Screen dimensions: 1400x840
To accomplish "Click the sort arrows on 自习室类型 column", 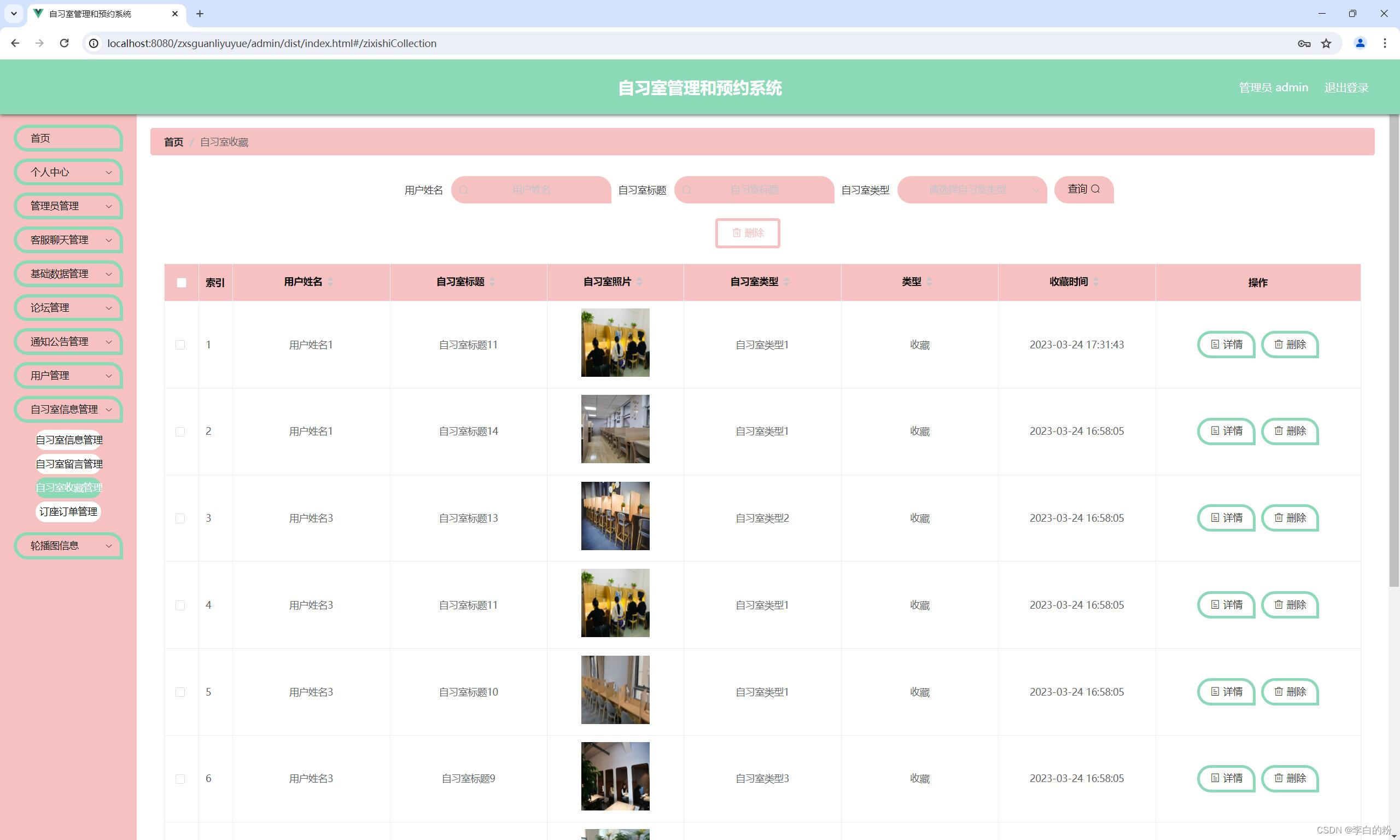I will 786,282.
